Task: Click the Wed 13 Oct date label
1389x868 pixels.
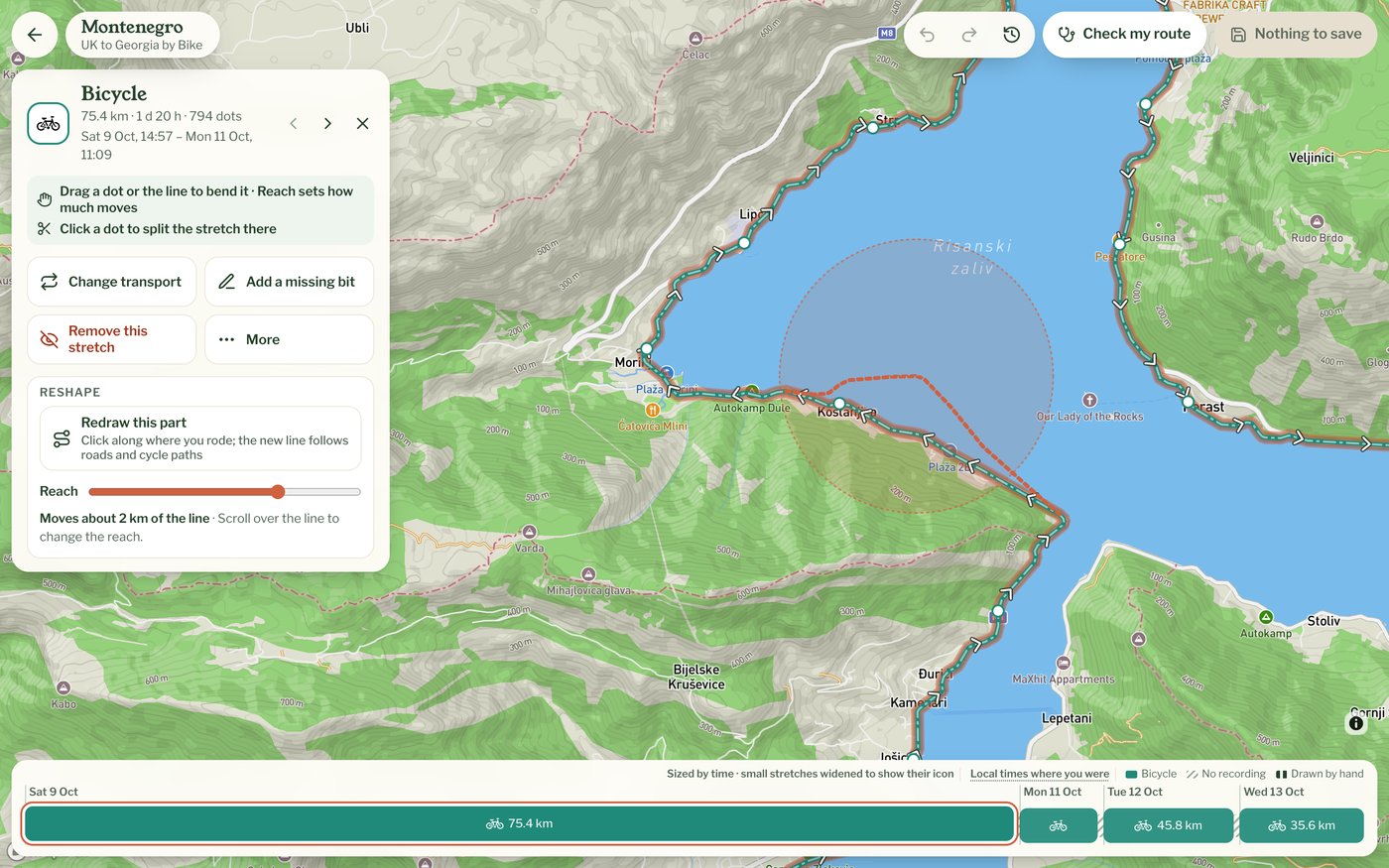Action: (1274, 792)
